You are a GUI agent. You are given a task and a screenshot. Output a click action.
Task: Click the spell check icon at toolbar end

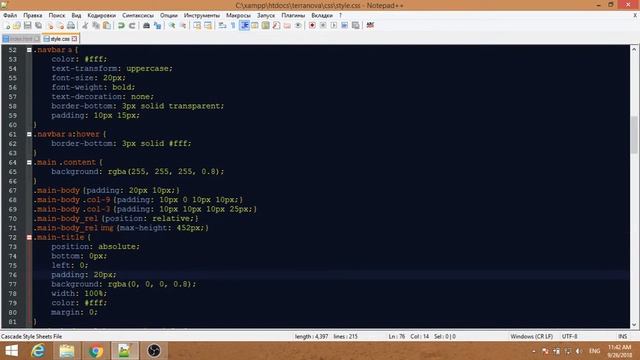pyautogui.click(x=370, y=26)
